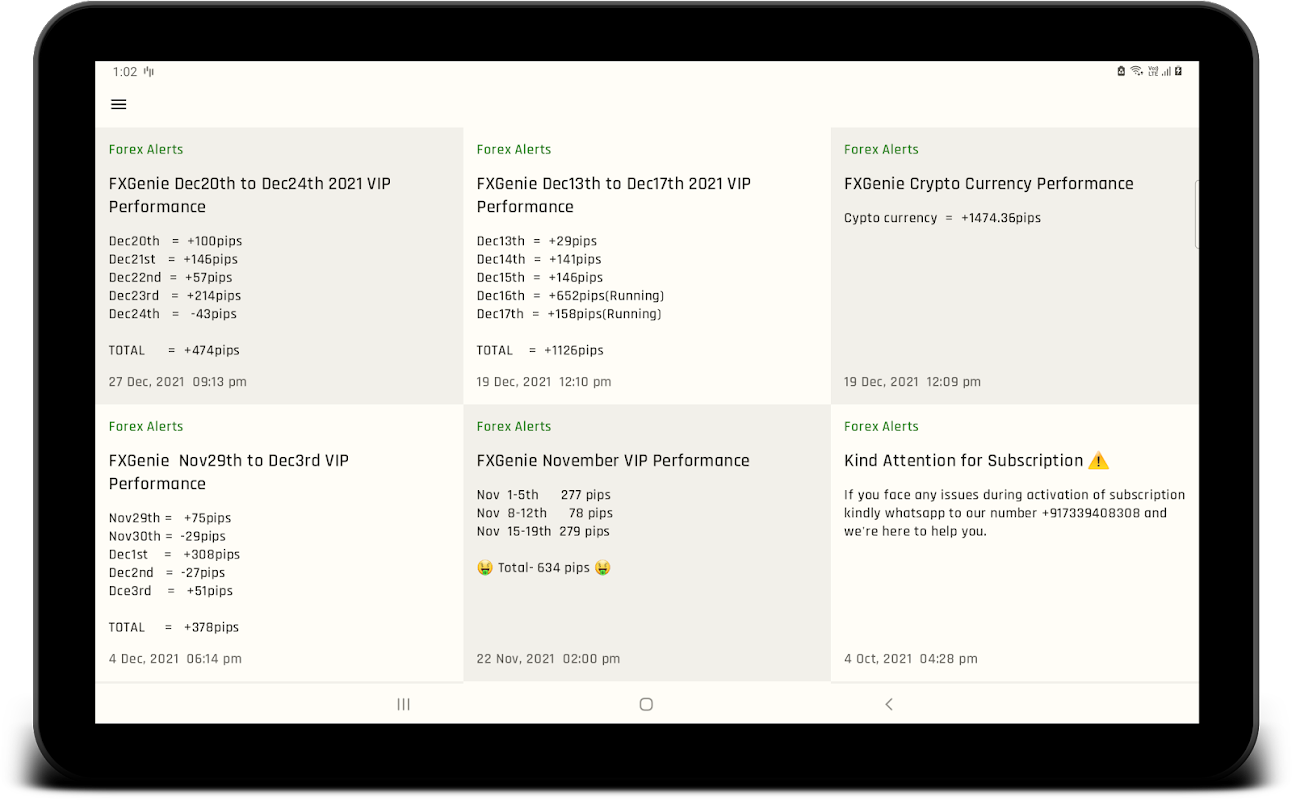
Task: Open the Nov29th to Dec3rd VIP Performance post
Action: point(279,543)
